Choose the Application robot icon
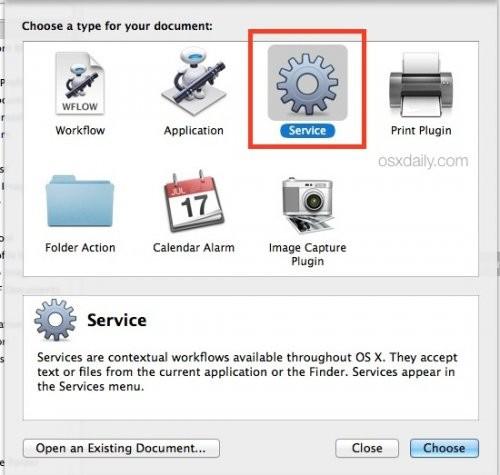This screenshot has width=500, height=475. (193, 82)
